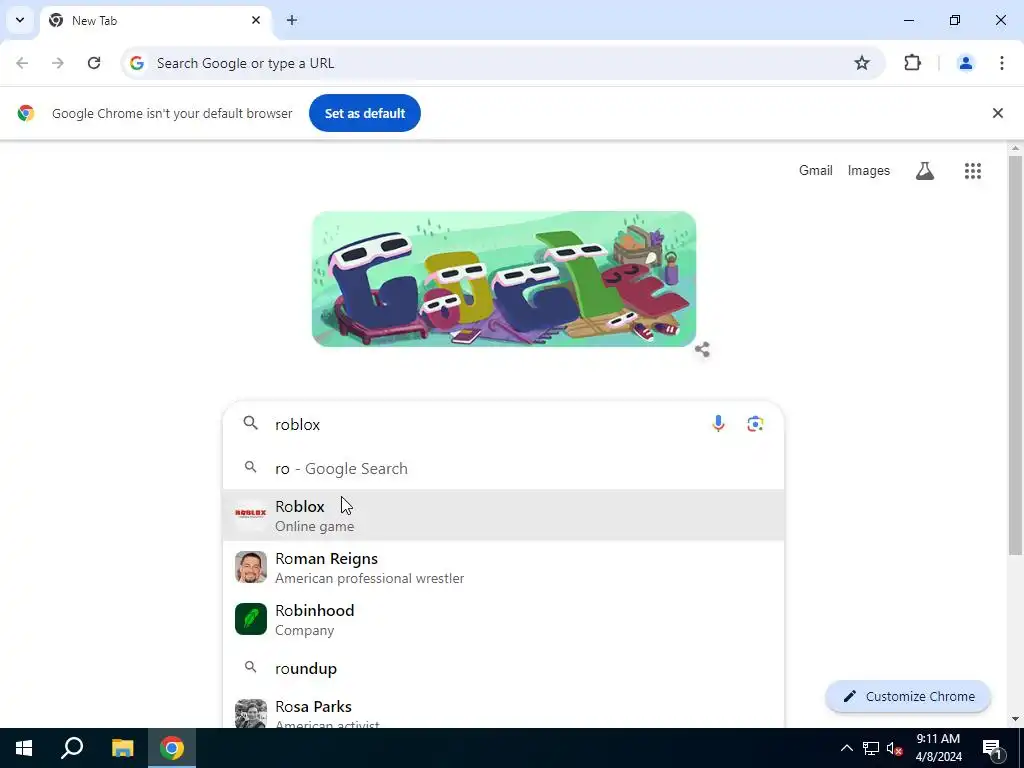The height and width of the screenshot is (768, 1024).
Task: Open the Chrome profile avatar
Action: point(965,63)
